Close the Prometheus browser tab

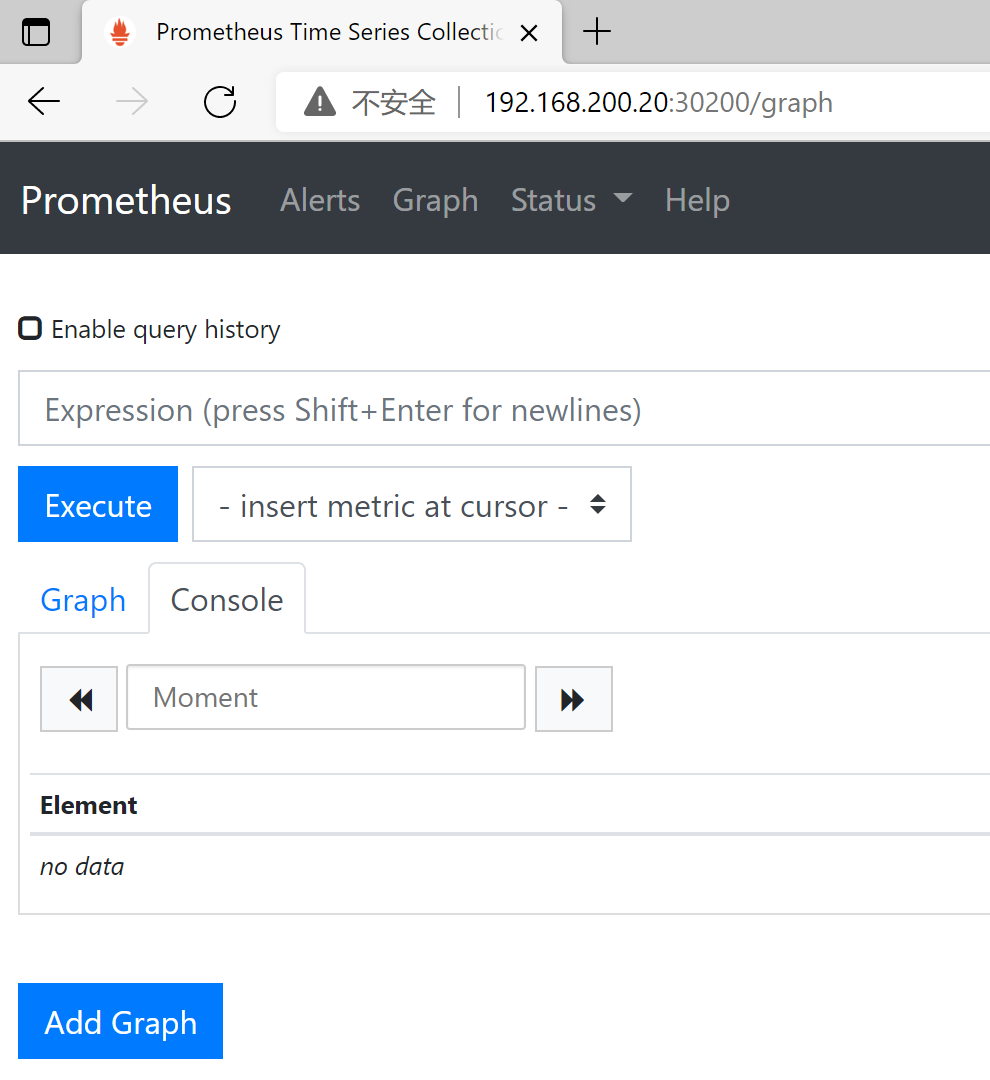tap(529, 33)
